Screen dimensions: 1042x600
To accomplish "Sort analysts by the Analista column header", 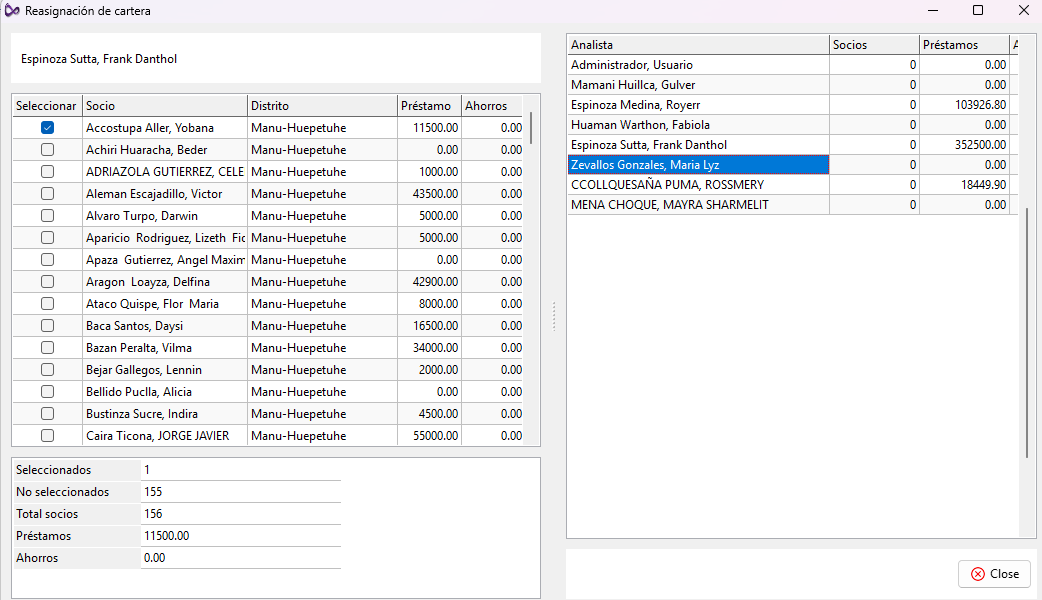I will click(698, 45).
